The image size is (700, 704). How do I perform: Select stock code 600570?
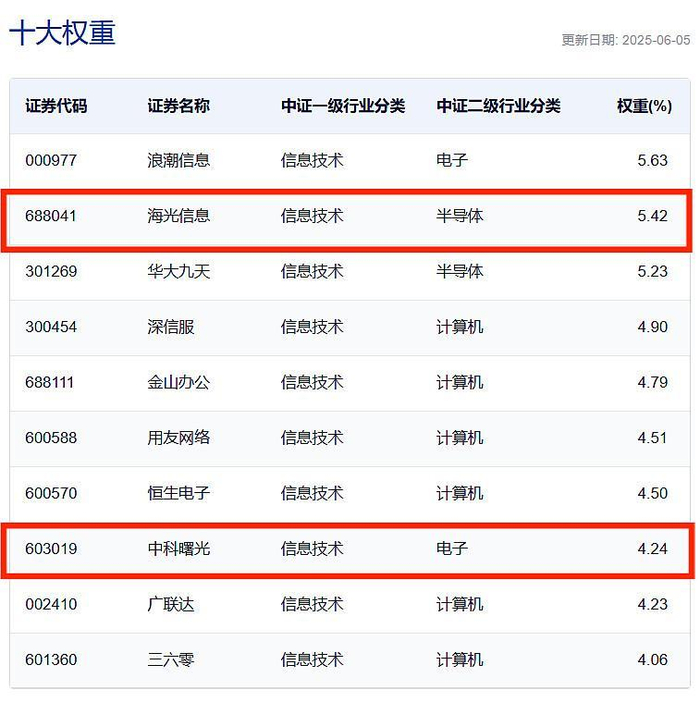pos(51,493)
